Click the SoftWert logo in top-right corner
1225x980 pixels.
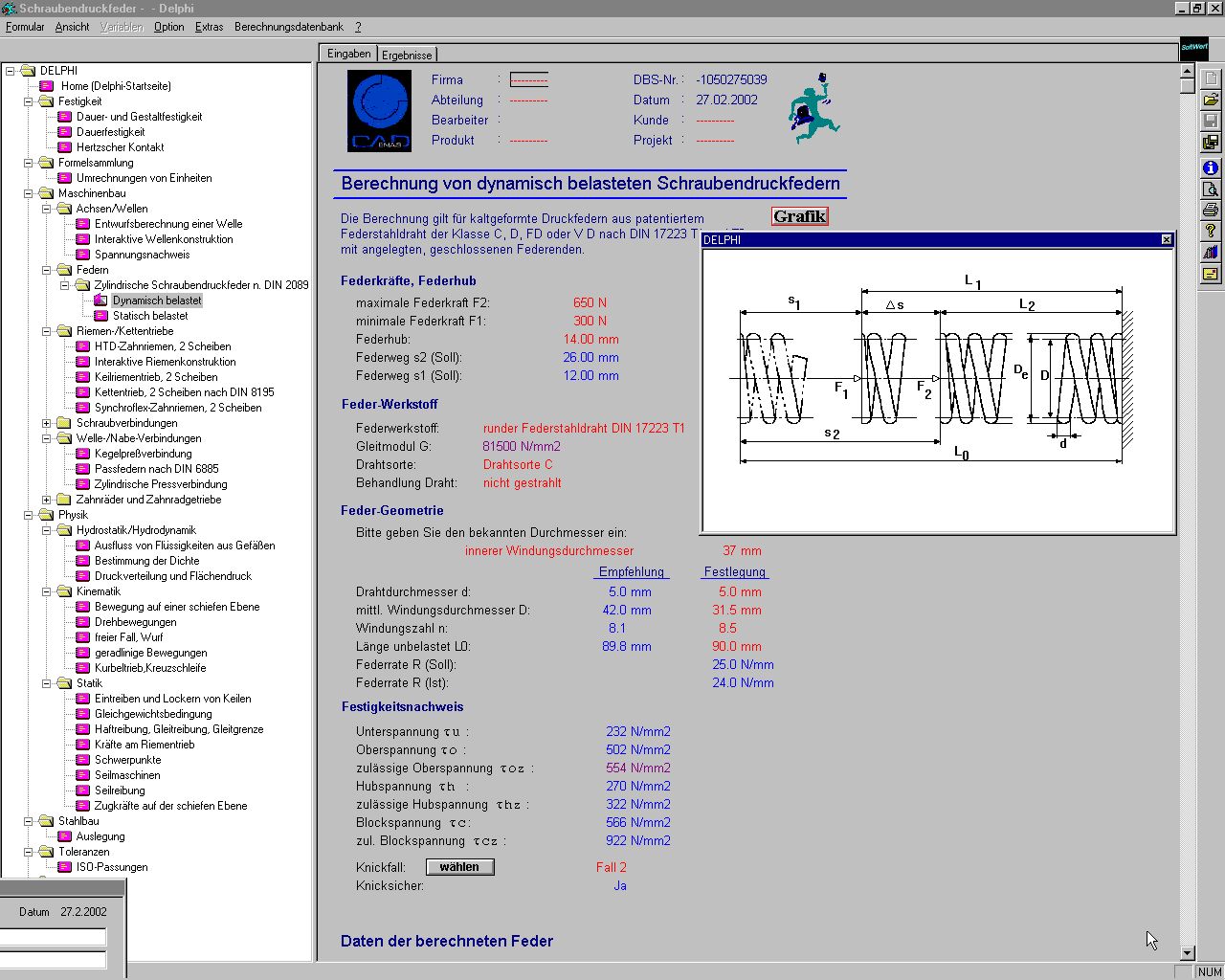tap(1194, 48)
